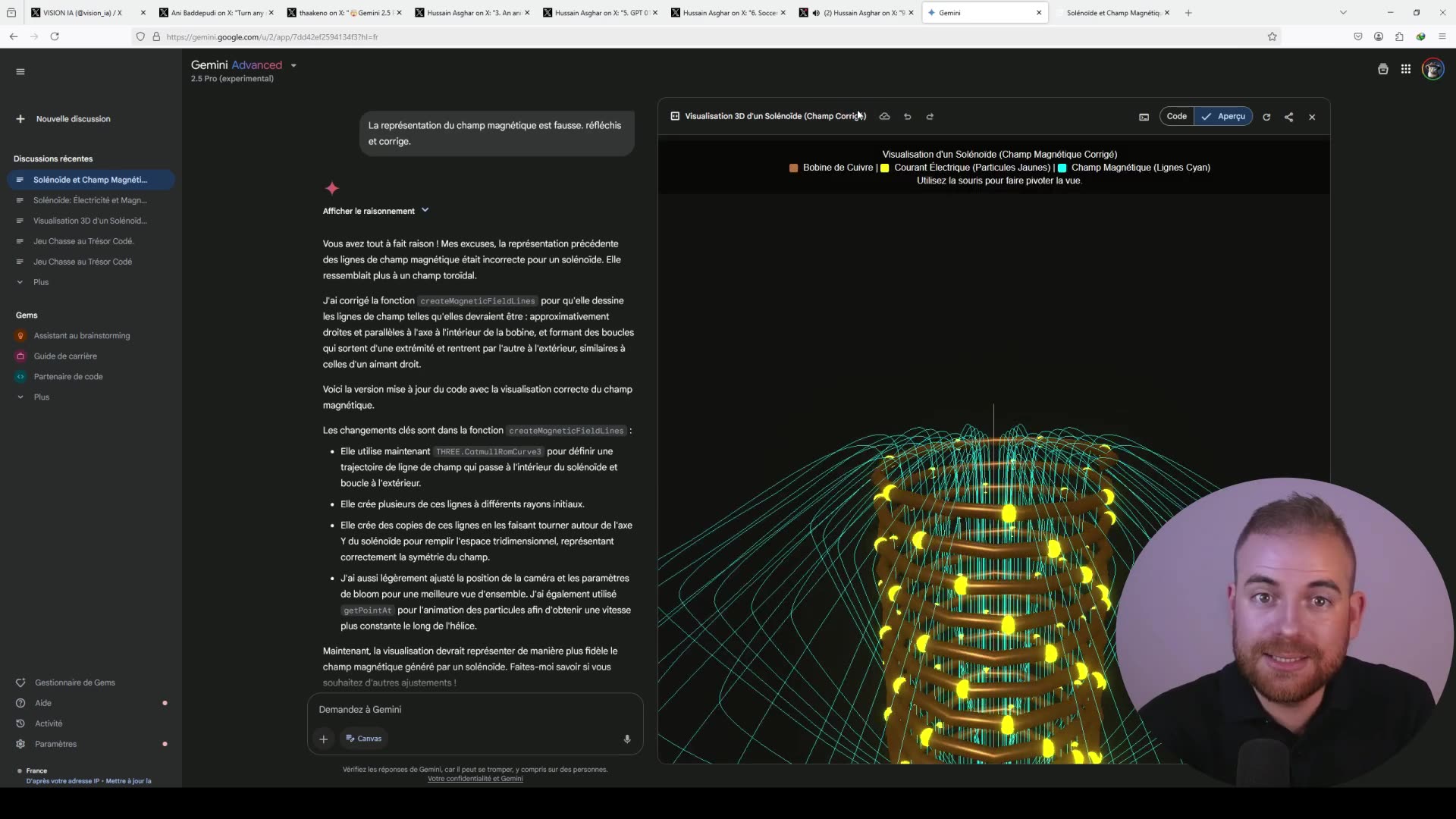Bookmark the page with the star toggle
The width and height of the screenshot is (1456, 819).
pos(1272,36)
